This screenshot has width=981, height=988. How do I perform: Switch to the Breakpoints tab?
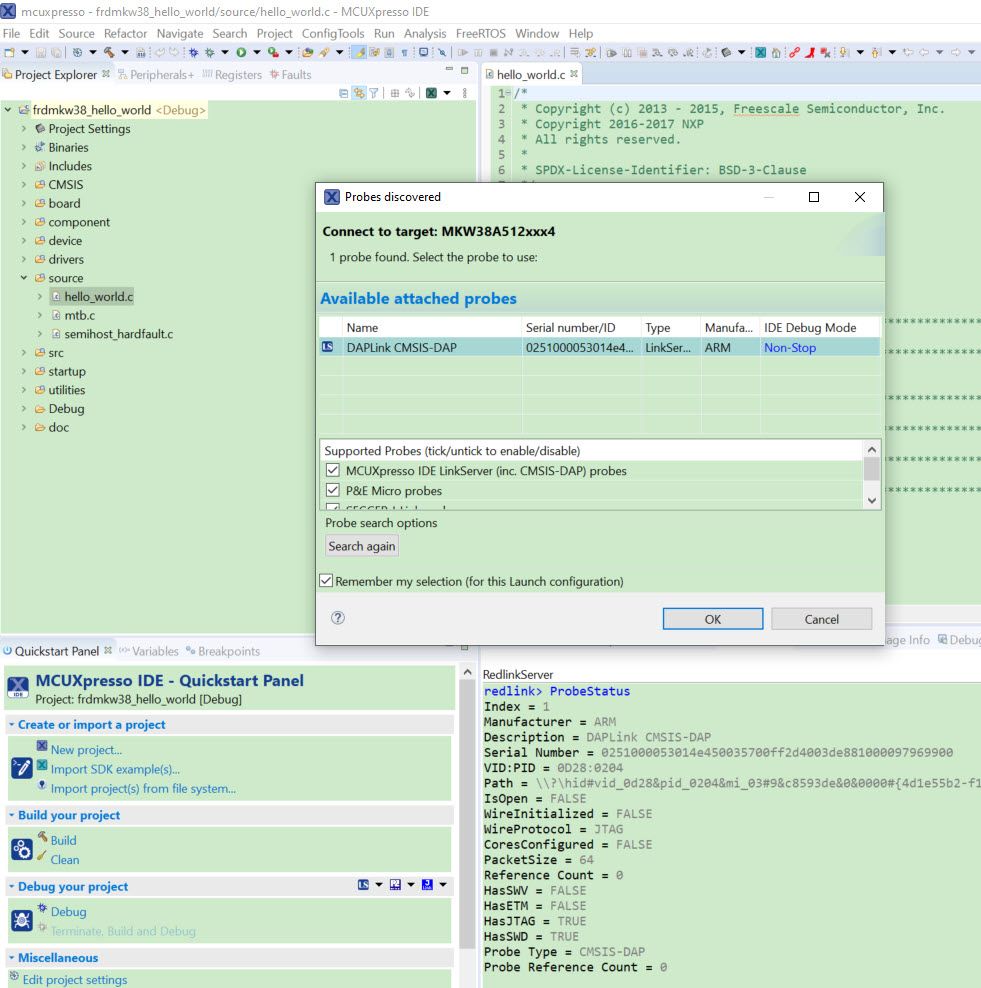[x=222, y=651]
